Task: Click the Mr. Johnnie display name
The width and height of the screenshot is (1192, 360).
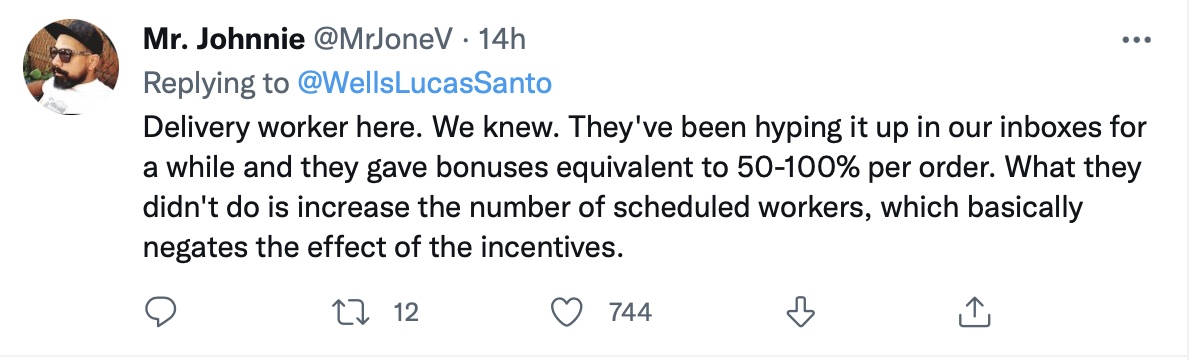Action: pyautogui.click(x=224, y=39)
